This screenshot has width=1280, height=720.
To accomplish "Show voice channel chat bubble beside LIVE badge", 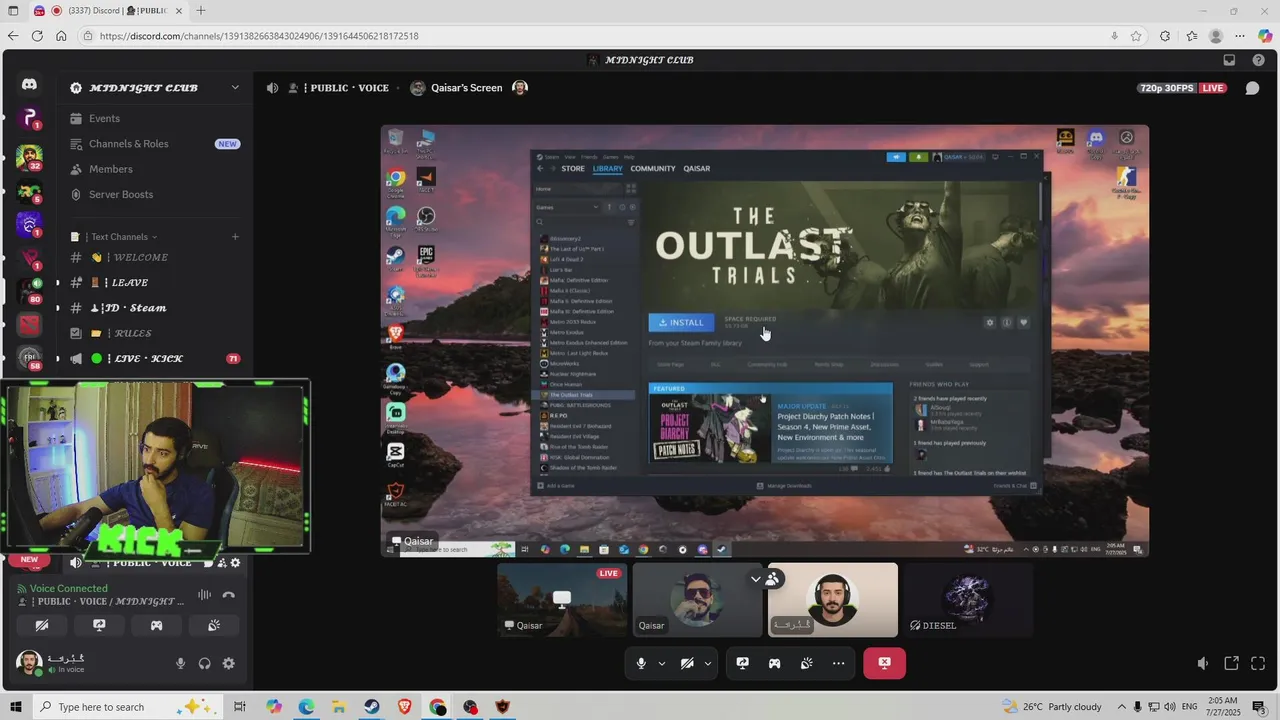I will click(1252, 88).
